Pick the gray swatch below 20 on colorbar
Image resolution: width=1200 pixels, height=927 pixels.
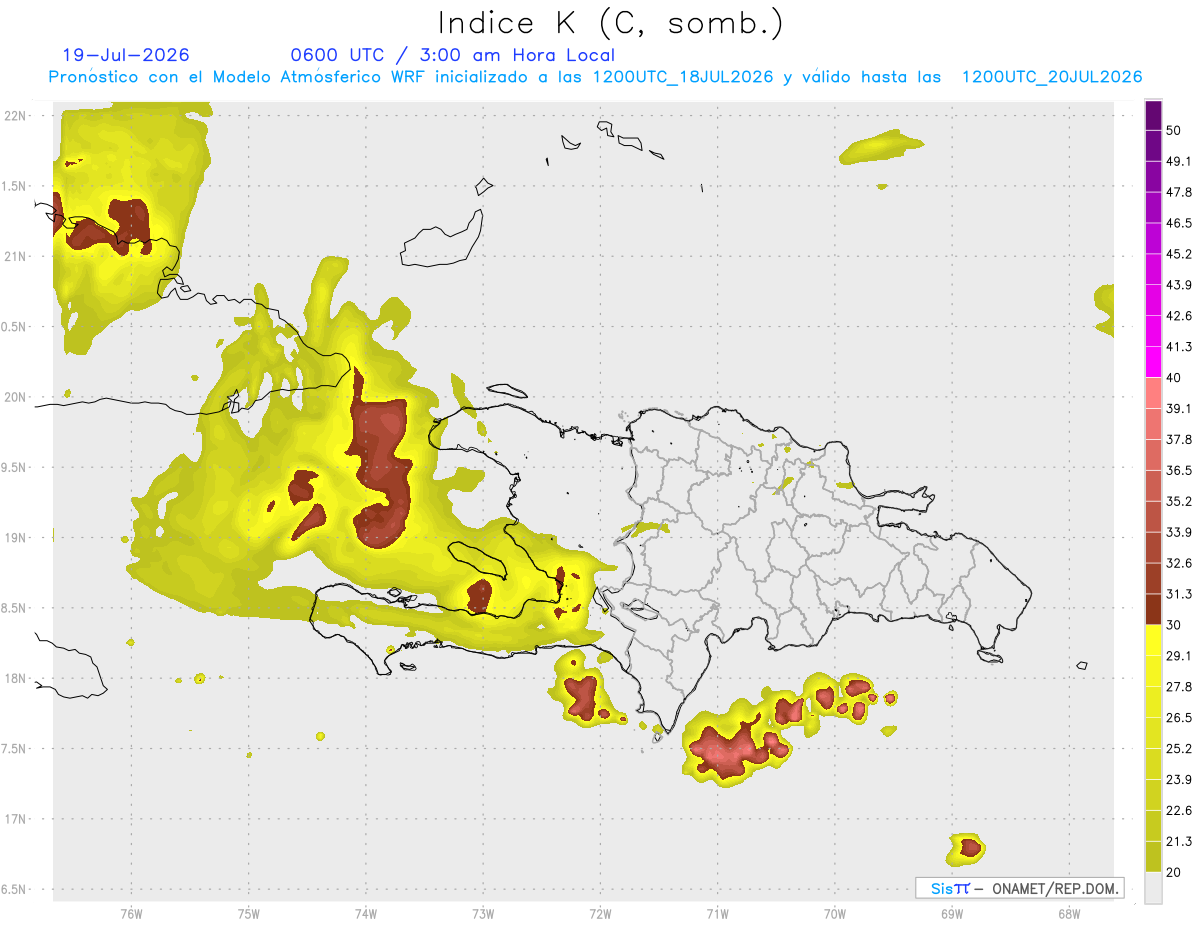[x=1153, y=888]
